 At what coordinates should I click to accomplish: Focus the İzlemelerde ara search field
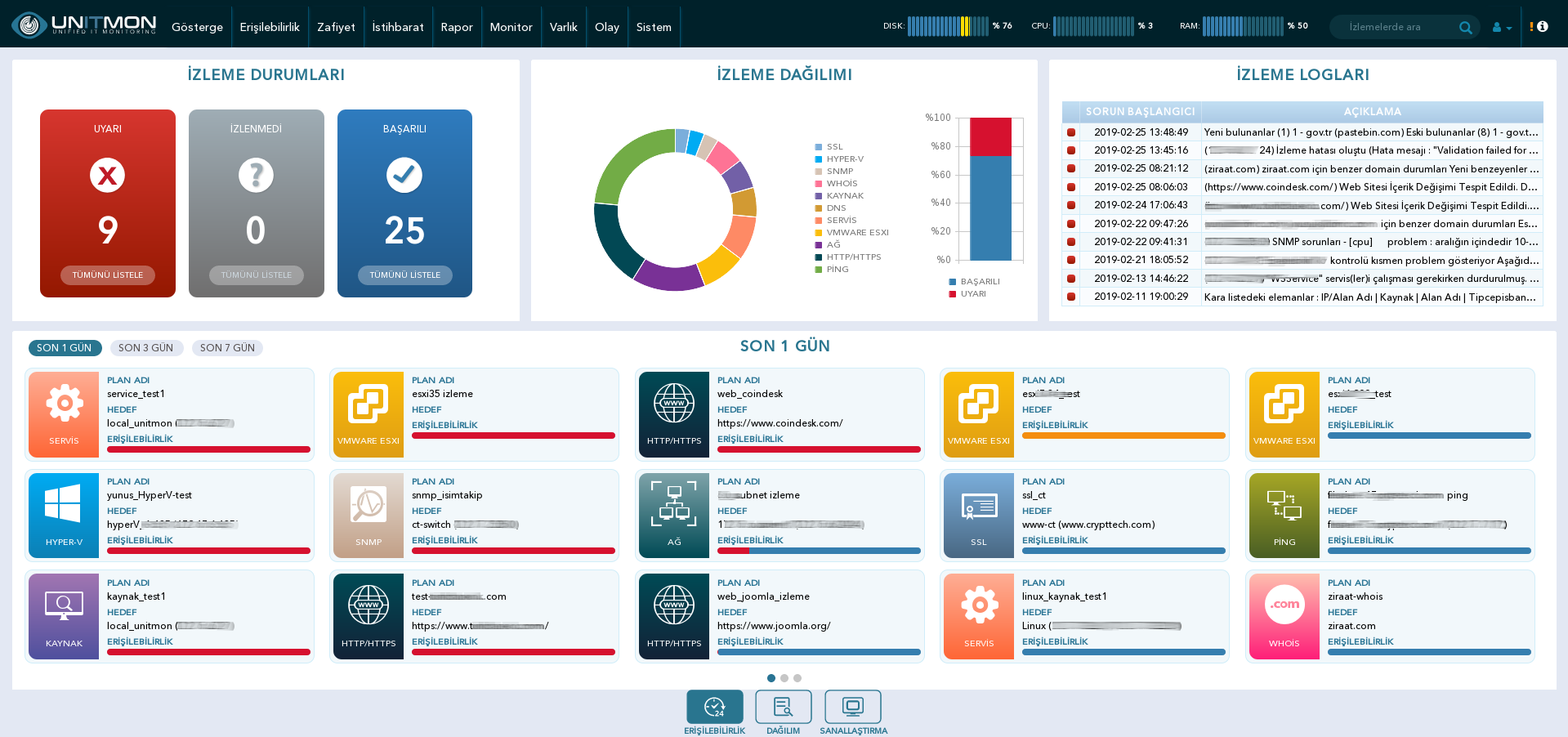tap(1397, 27)
